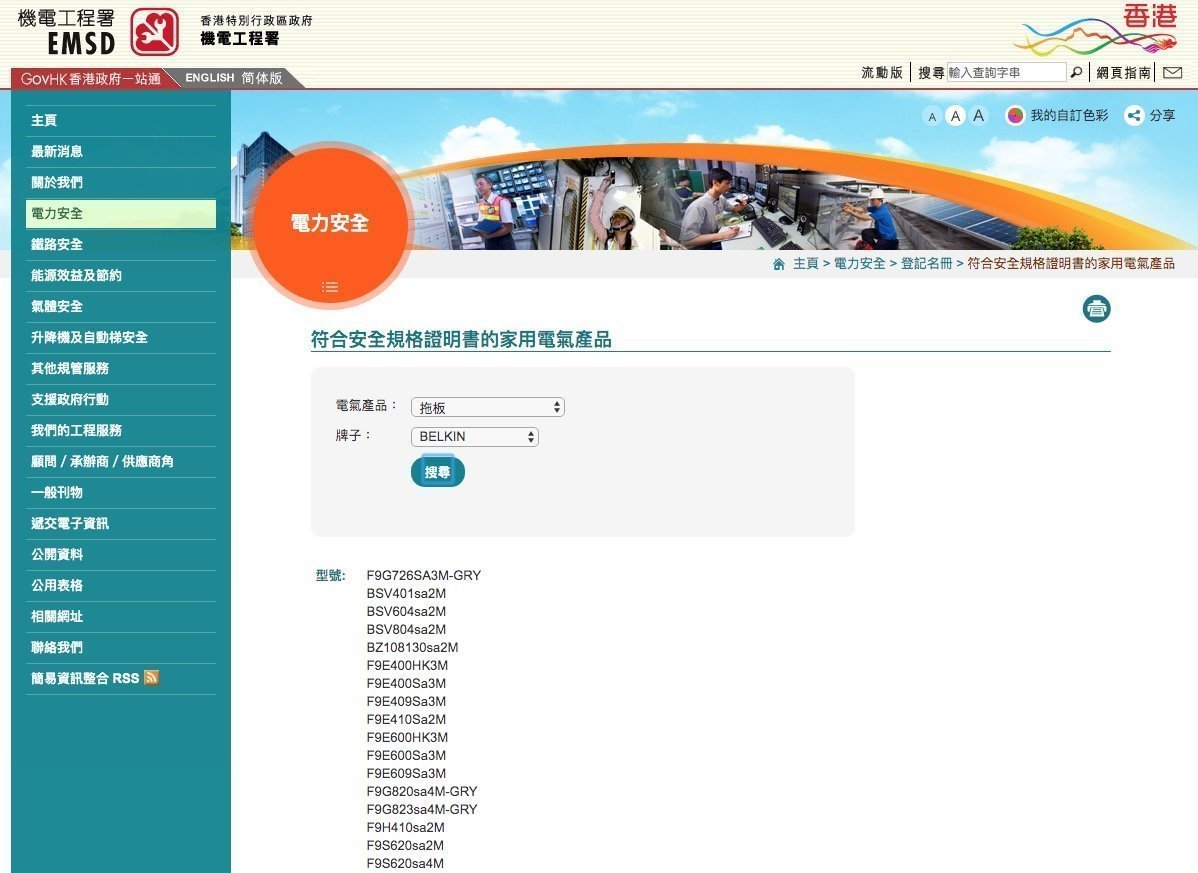
Task: Open the 網頁指南 site map link
Action: [1123, 73]
